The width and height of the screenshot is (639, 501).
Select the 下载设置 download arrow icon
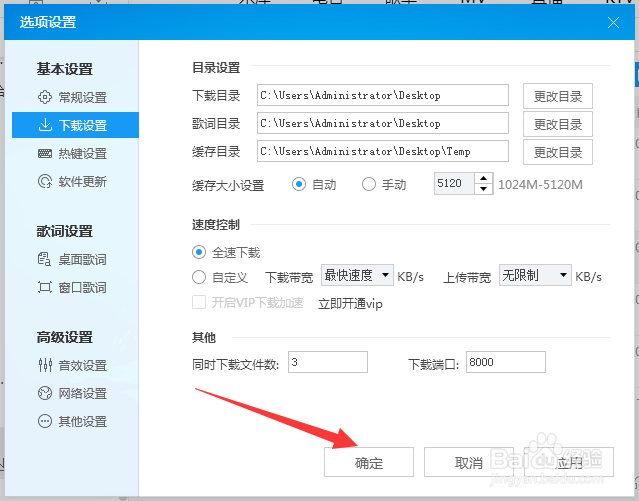45,125
